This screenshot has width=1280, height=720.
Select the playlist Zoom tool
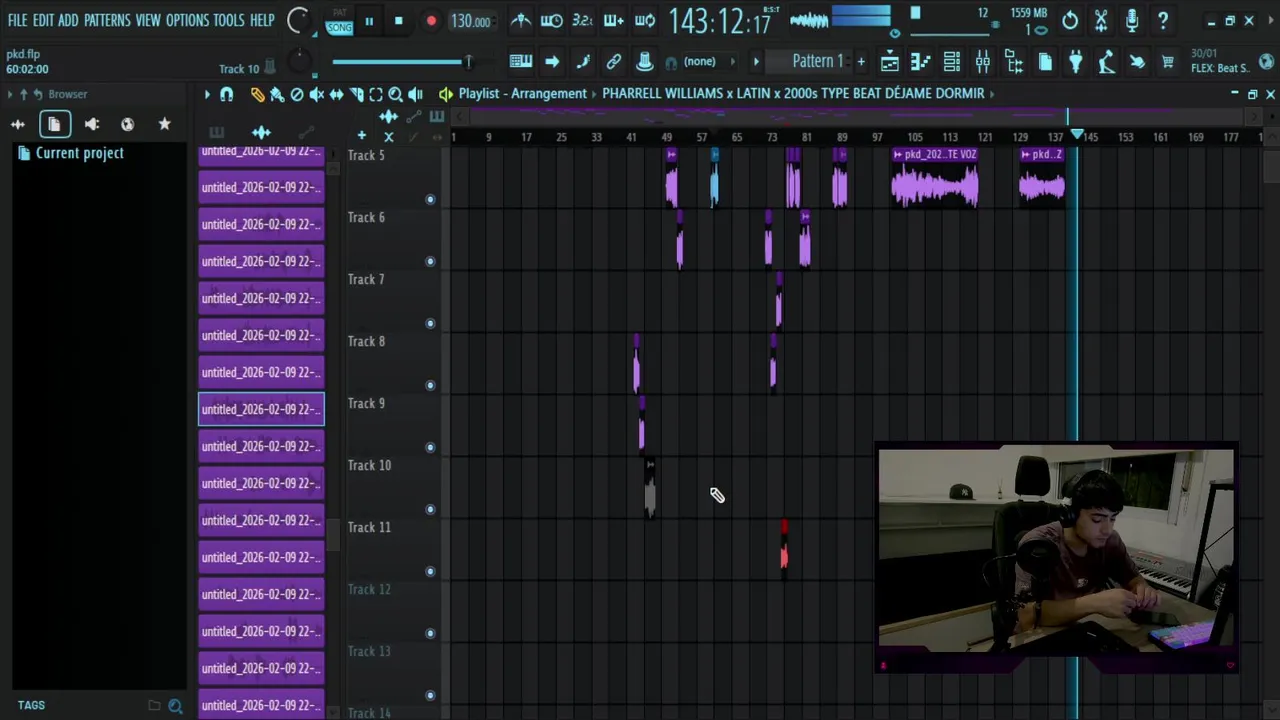click(x=395, y=94)
